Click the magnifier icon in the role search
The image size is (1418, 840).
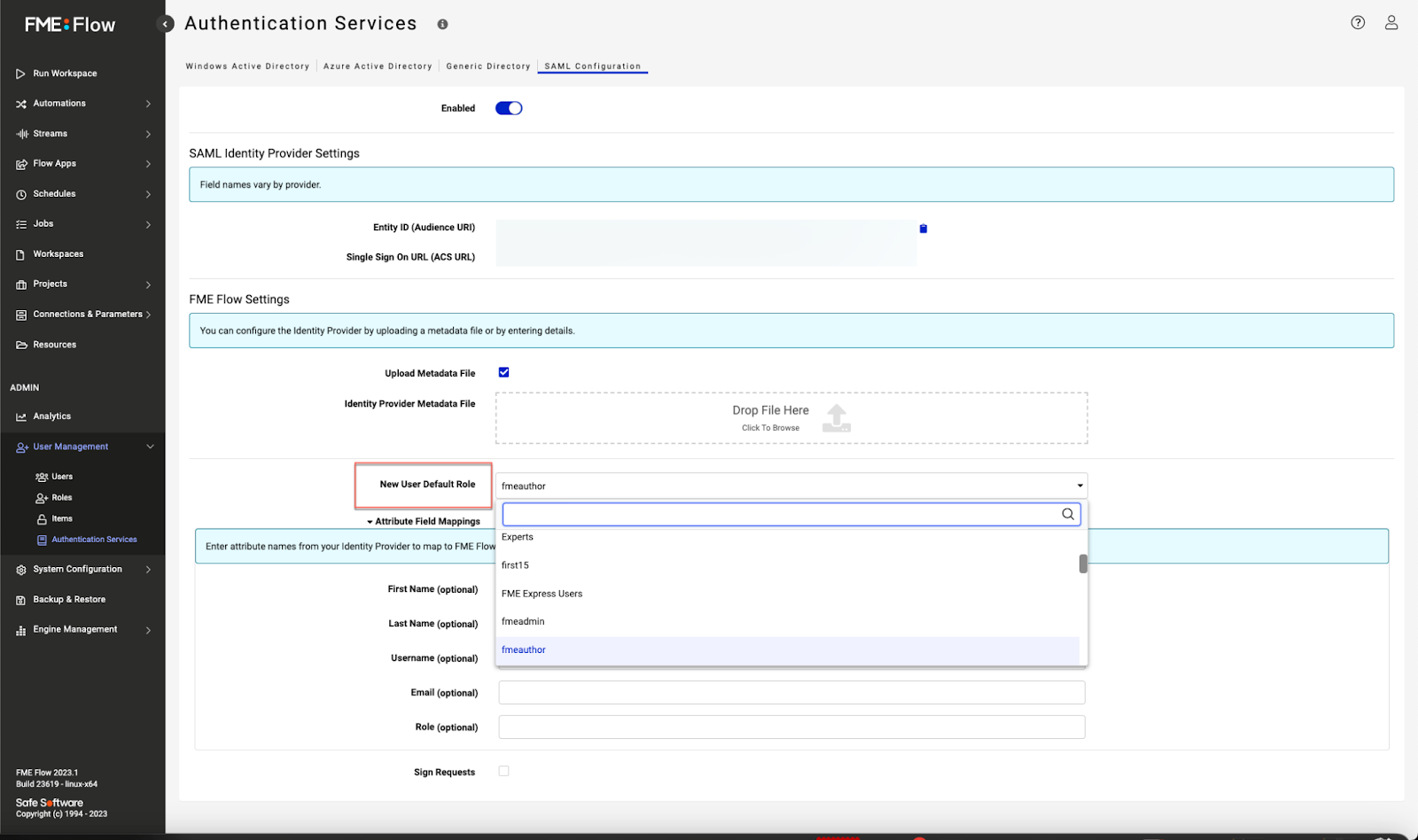click(1066, 514)
